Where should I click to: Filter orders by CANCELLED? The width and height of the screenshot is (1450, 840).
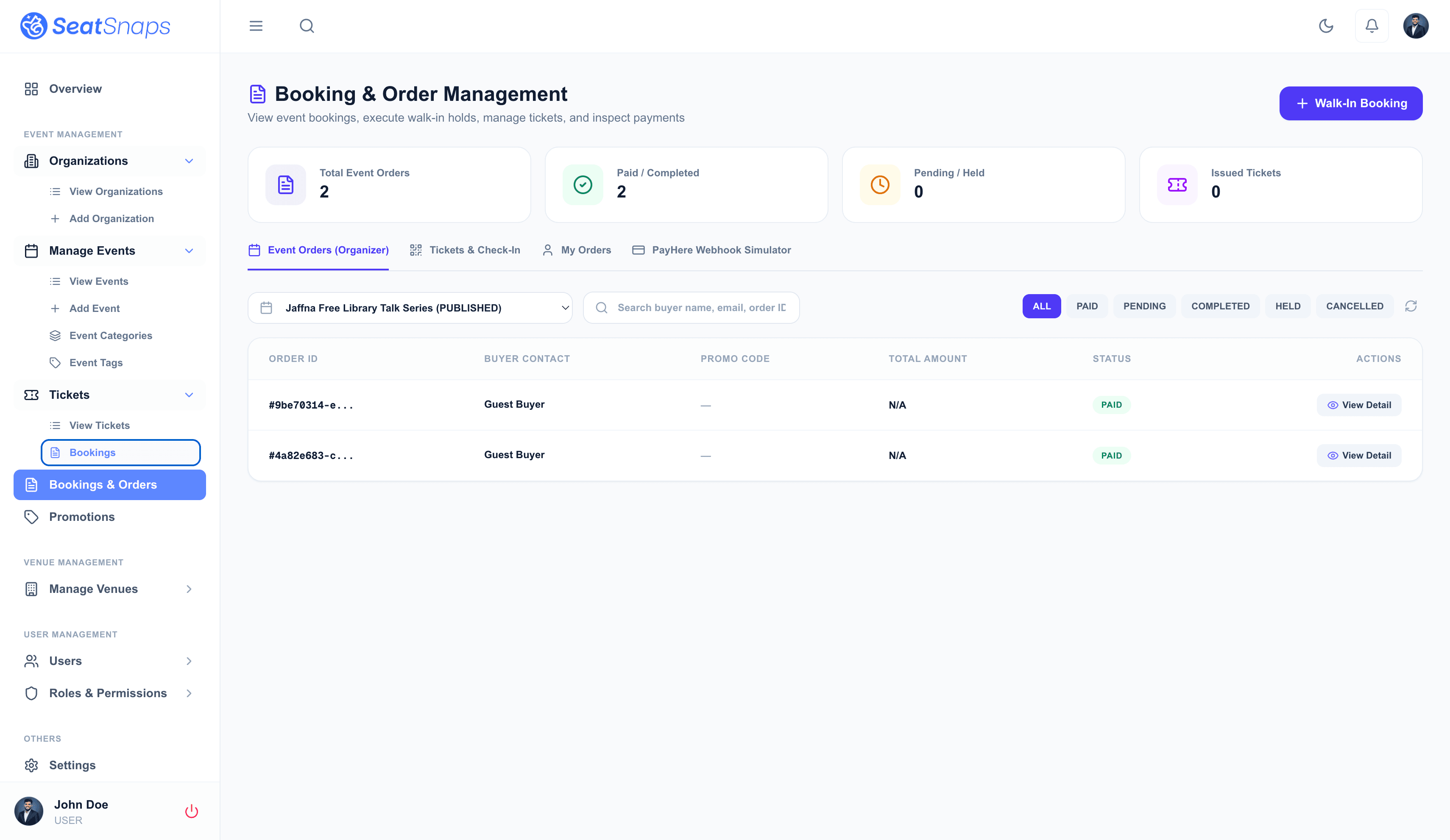pos(1355,306)
